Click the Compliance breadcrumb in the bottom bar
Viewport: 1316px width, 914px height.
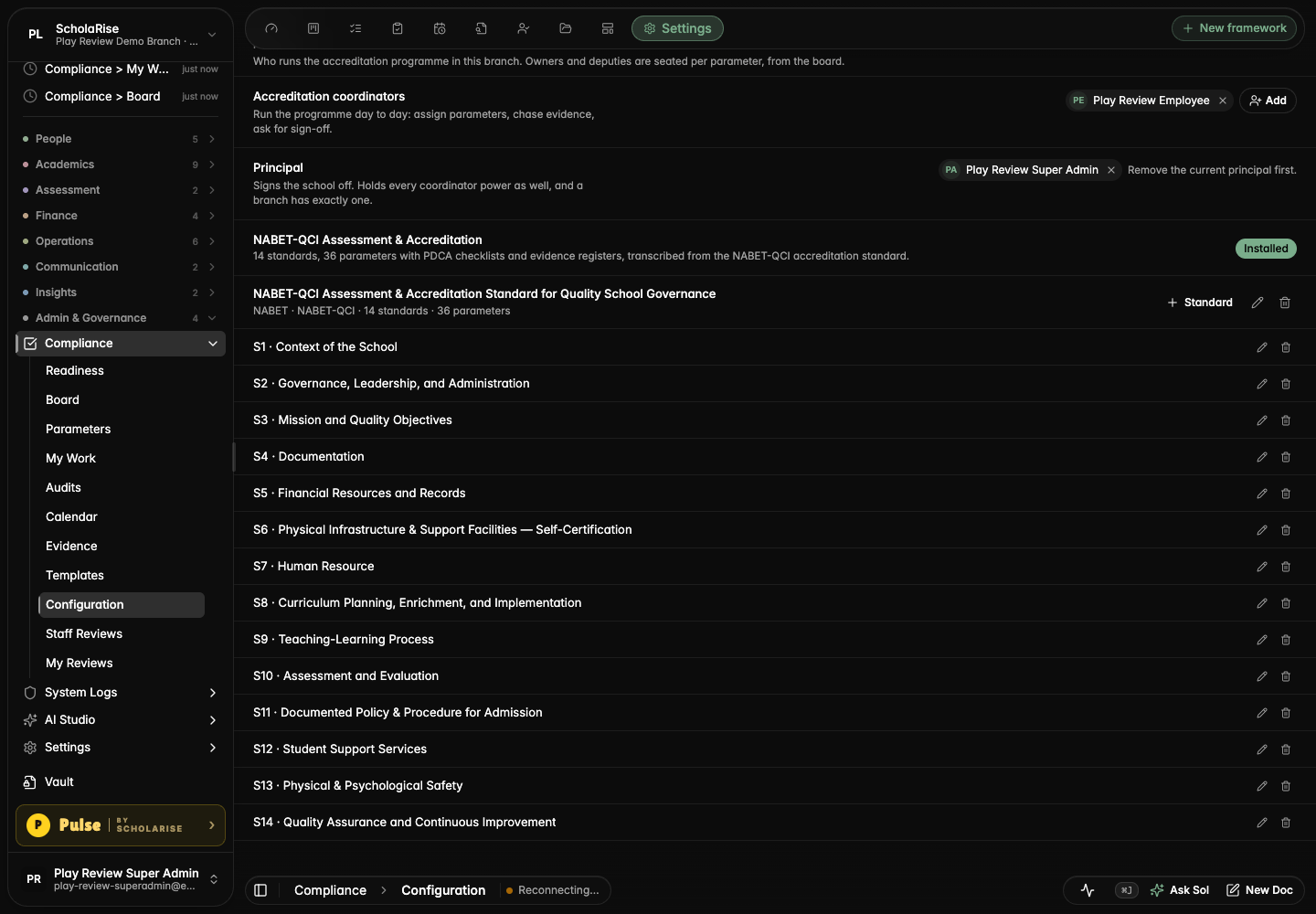tap(330, 890)
